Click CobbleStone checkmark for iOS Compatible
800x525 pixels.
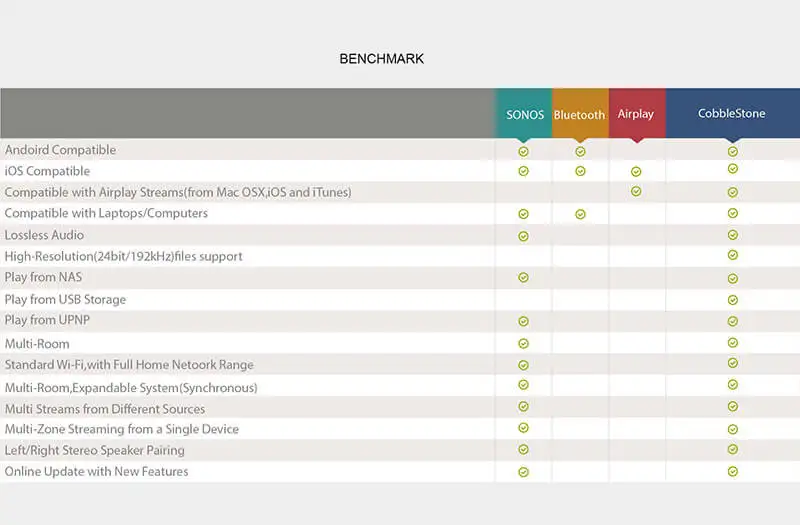coord(733,168)
